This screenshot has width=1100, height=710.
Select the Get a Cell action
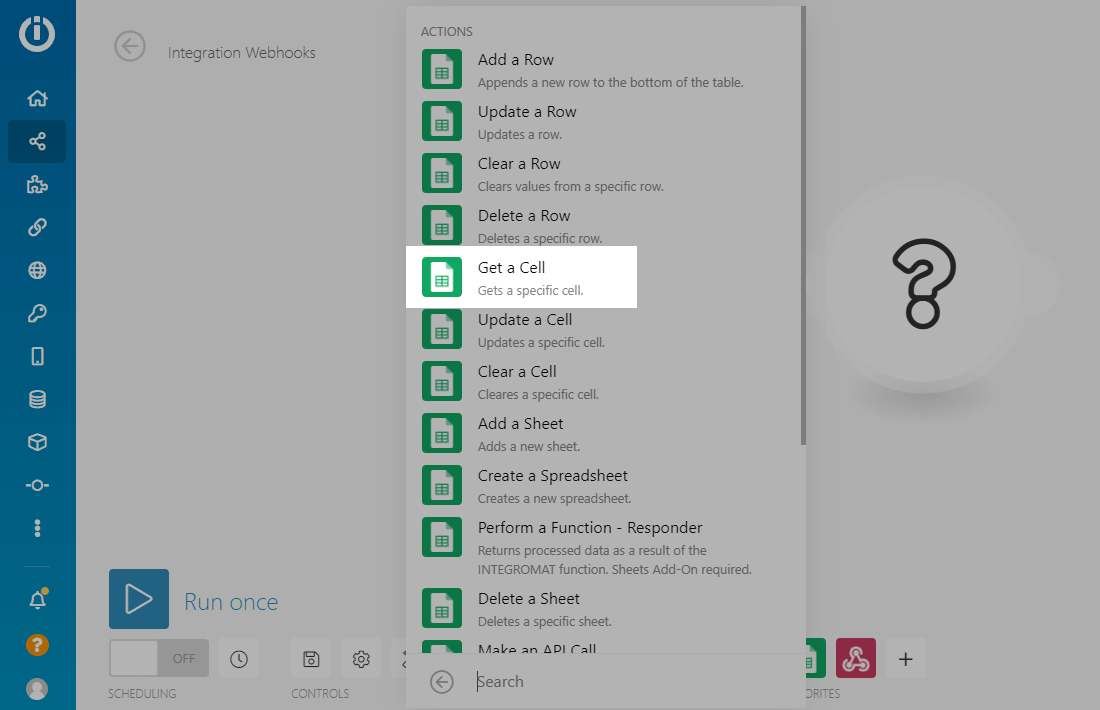[521, 277]
